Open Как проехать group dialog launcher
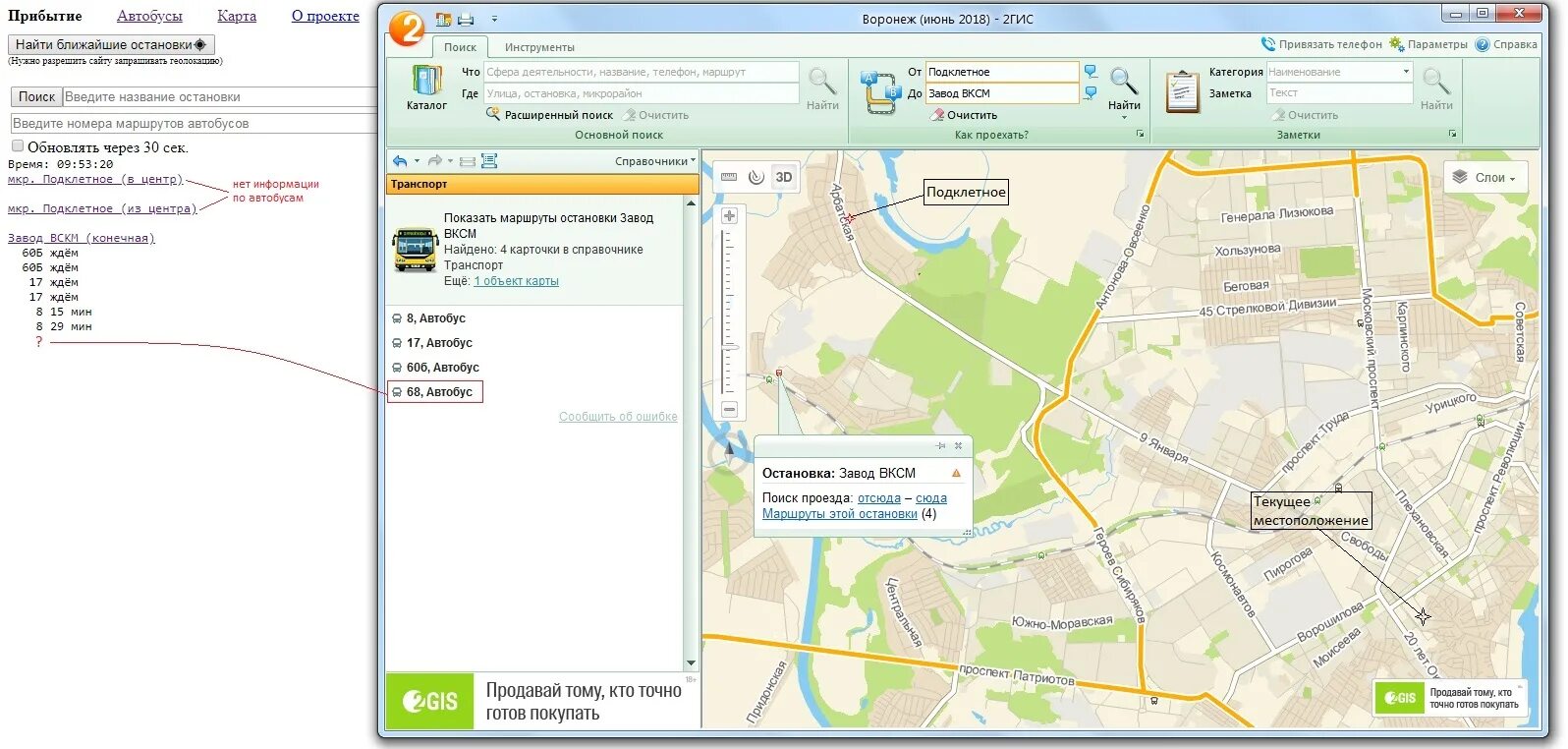 click(1140, 135)
